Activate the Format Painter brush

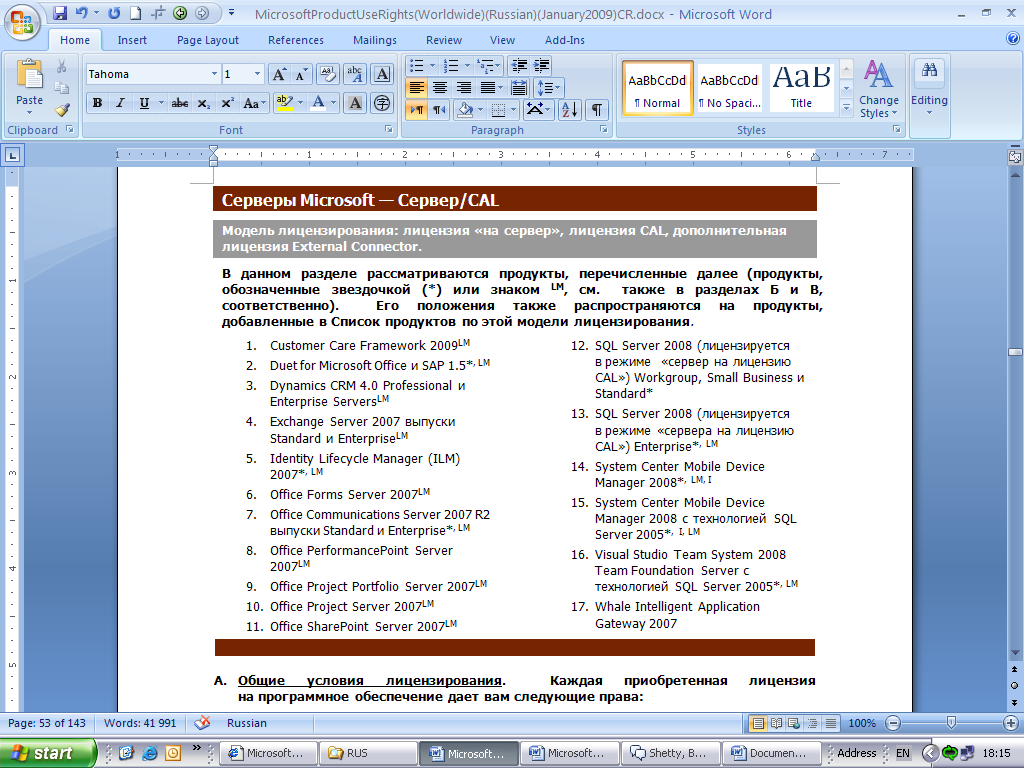pos(61,109)
